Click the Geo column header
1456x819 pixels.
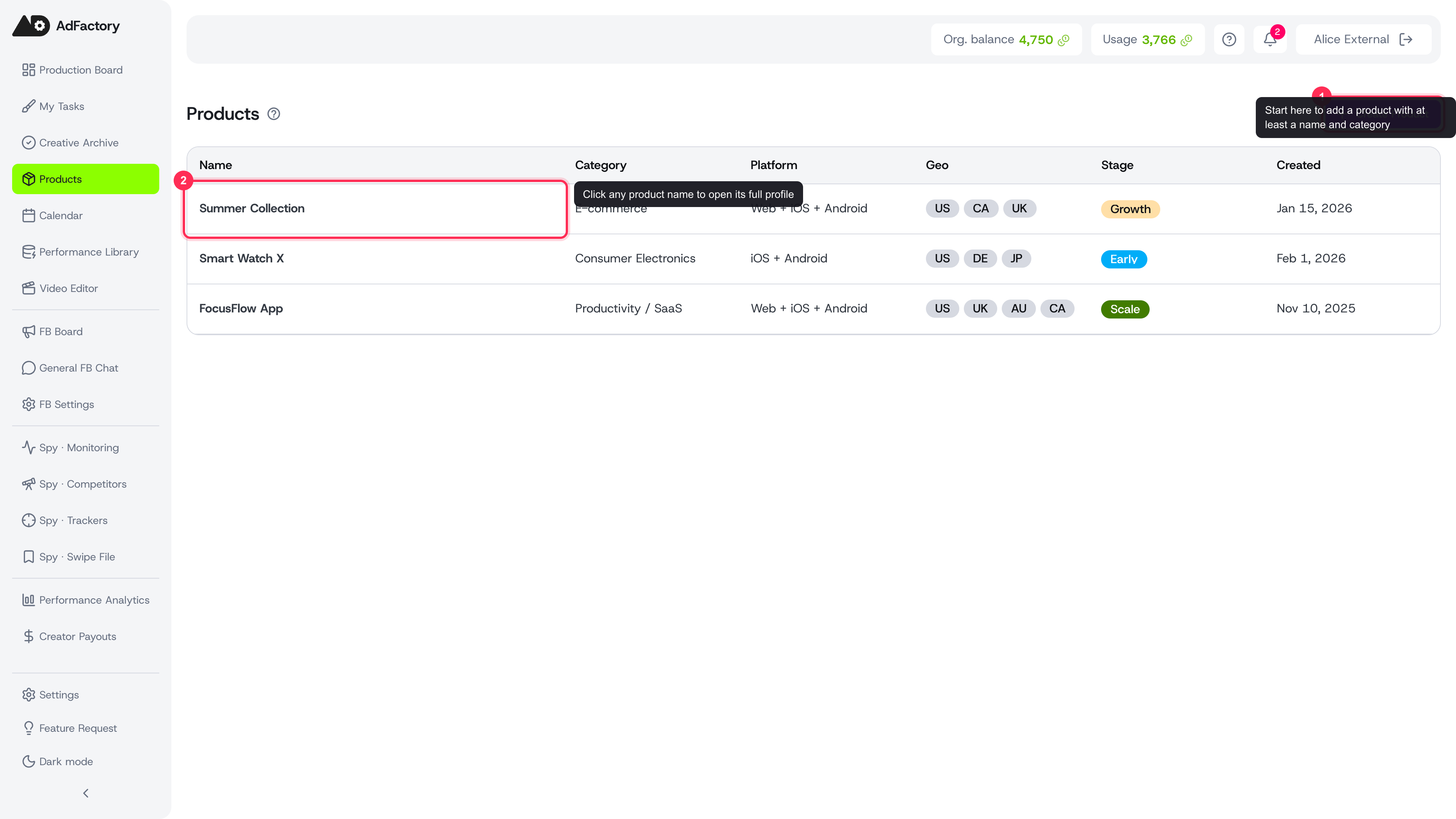pos(937,165)
